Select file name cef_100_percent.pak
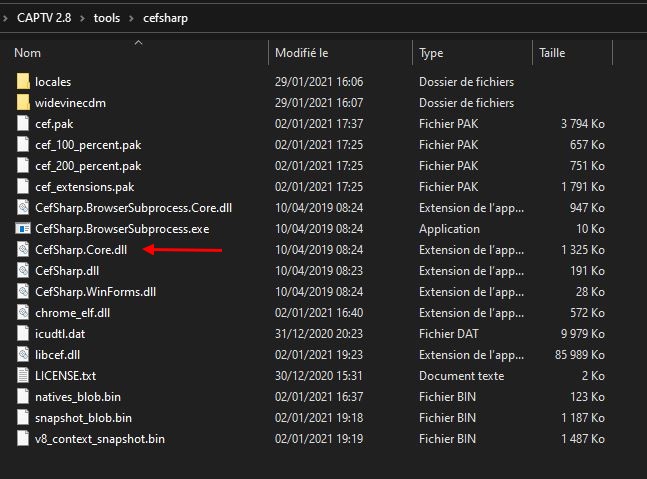Screen dimensions: 647x479 (88, 145)
